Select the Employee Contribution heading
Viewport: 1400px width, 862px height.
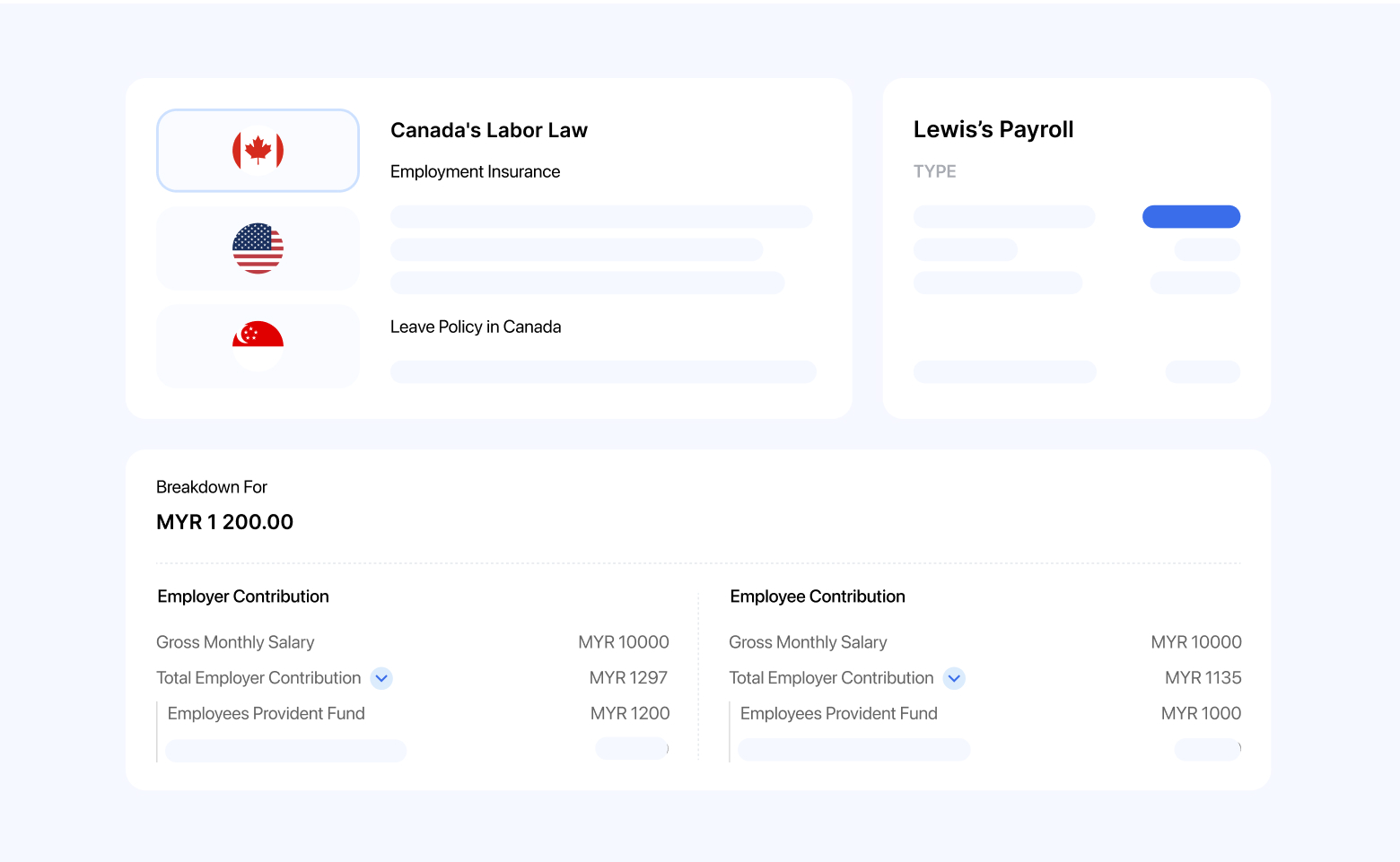(817, 597)
